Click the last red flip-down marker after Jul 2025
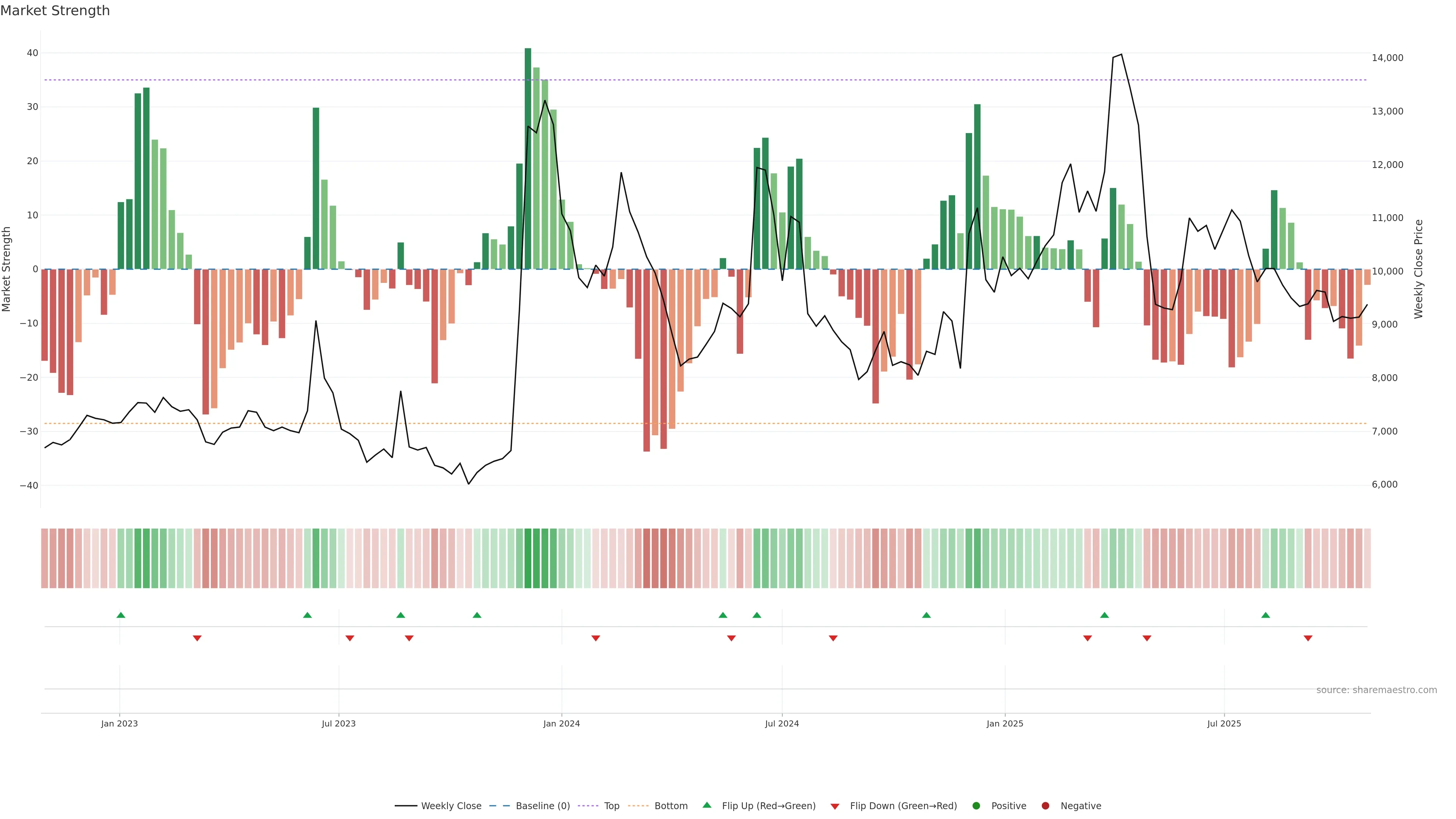This screenshot has height=819, width=1456. tap(1308, 638)
